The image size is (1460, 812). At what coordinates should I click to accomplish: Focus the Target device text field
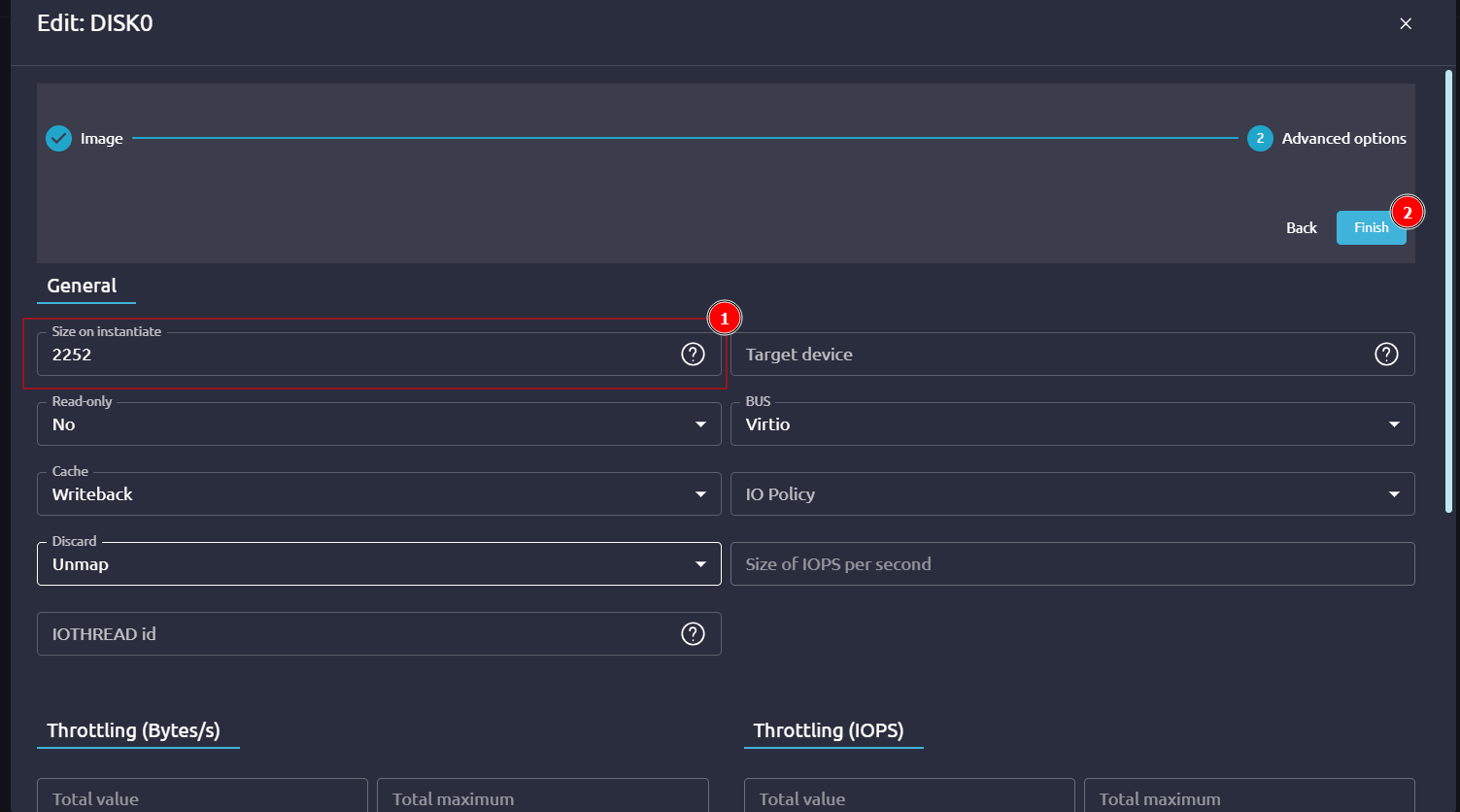(1049, 355)
